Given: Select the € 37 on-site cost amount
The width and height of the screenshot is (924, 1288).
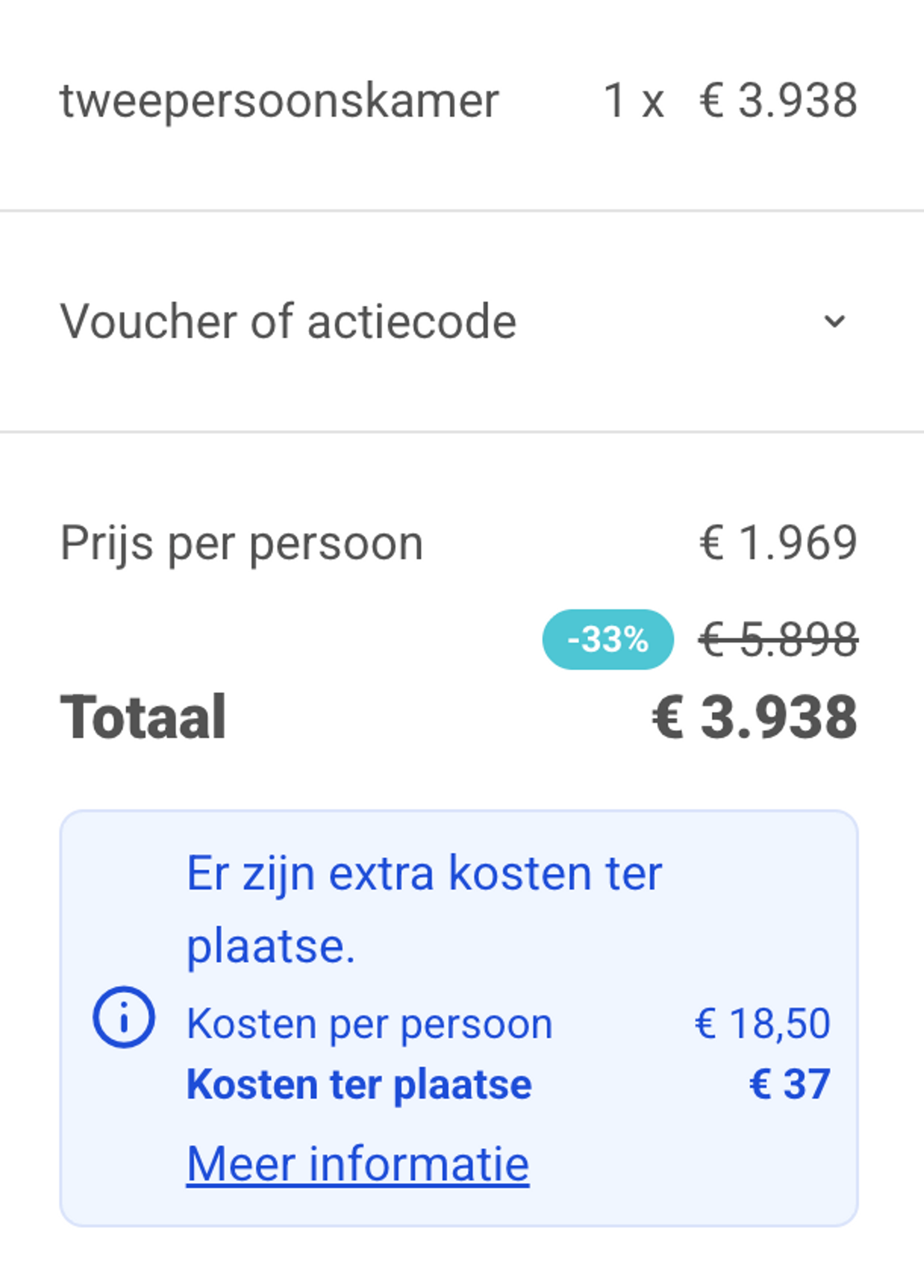Looking at the screenshot, I should (x=789, y=1084).
